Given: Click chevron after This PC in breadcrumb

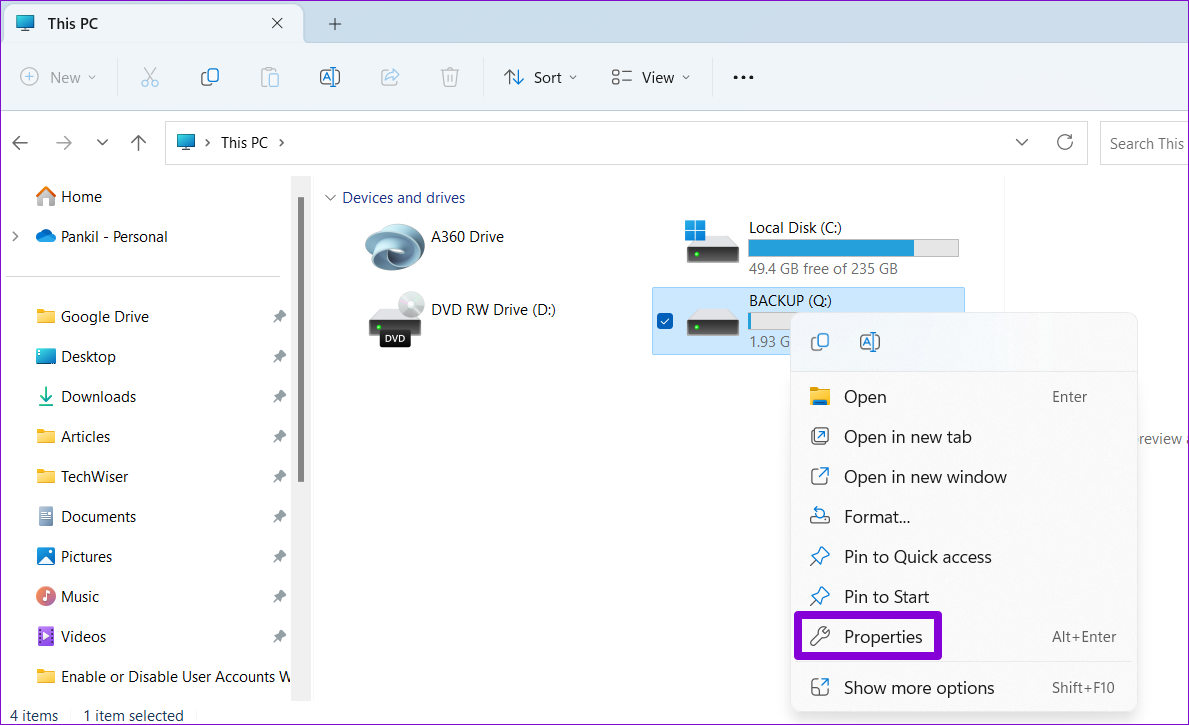Looking at the screenshot, I should pyautogui.click(x=281, y=143).
